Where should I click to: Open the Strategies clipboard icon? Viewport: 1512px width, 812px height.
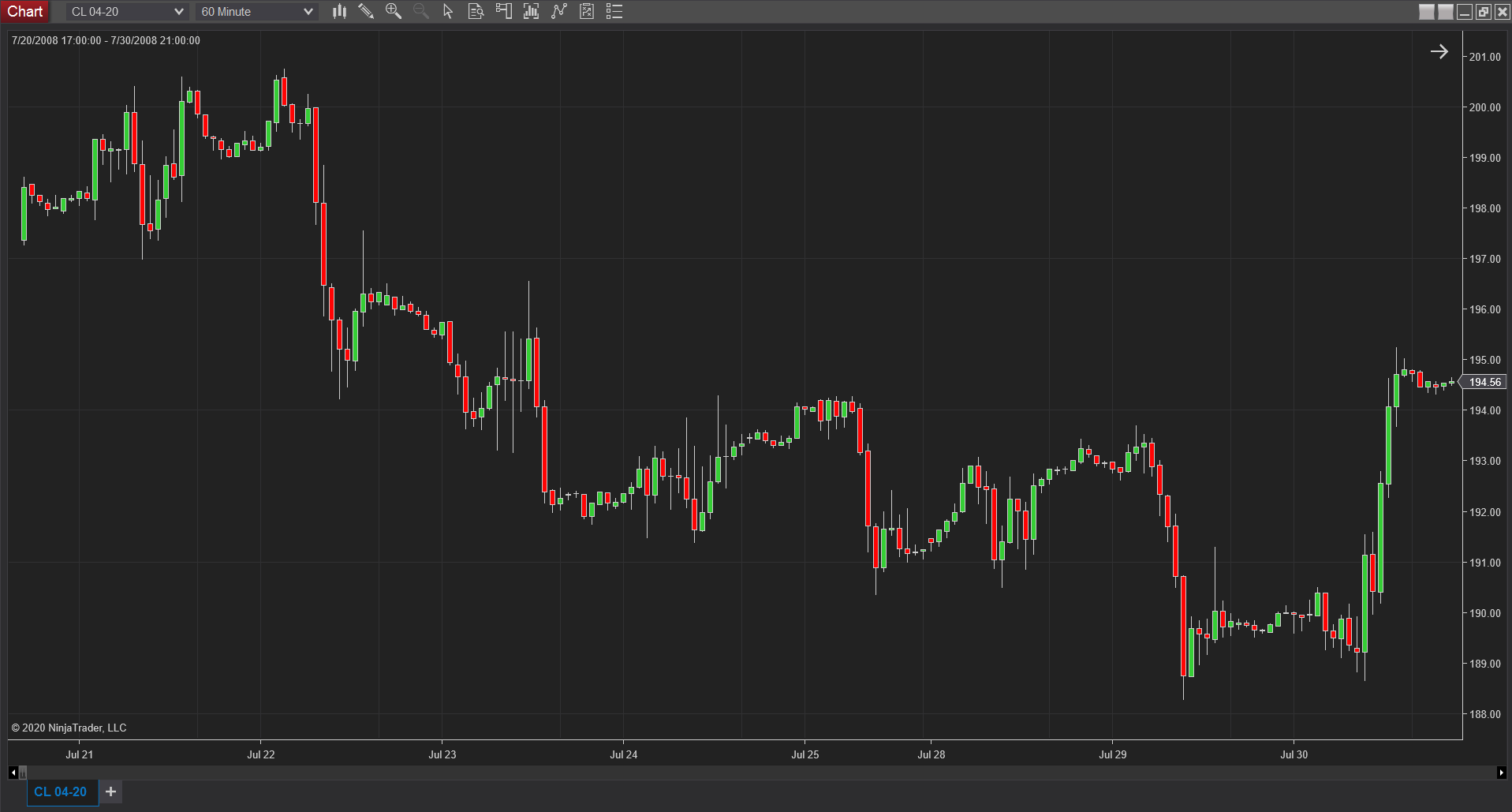pos(587,11)
